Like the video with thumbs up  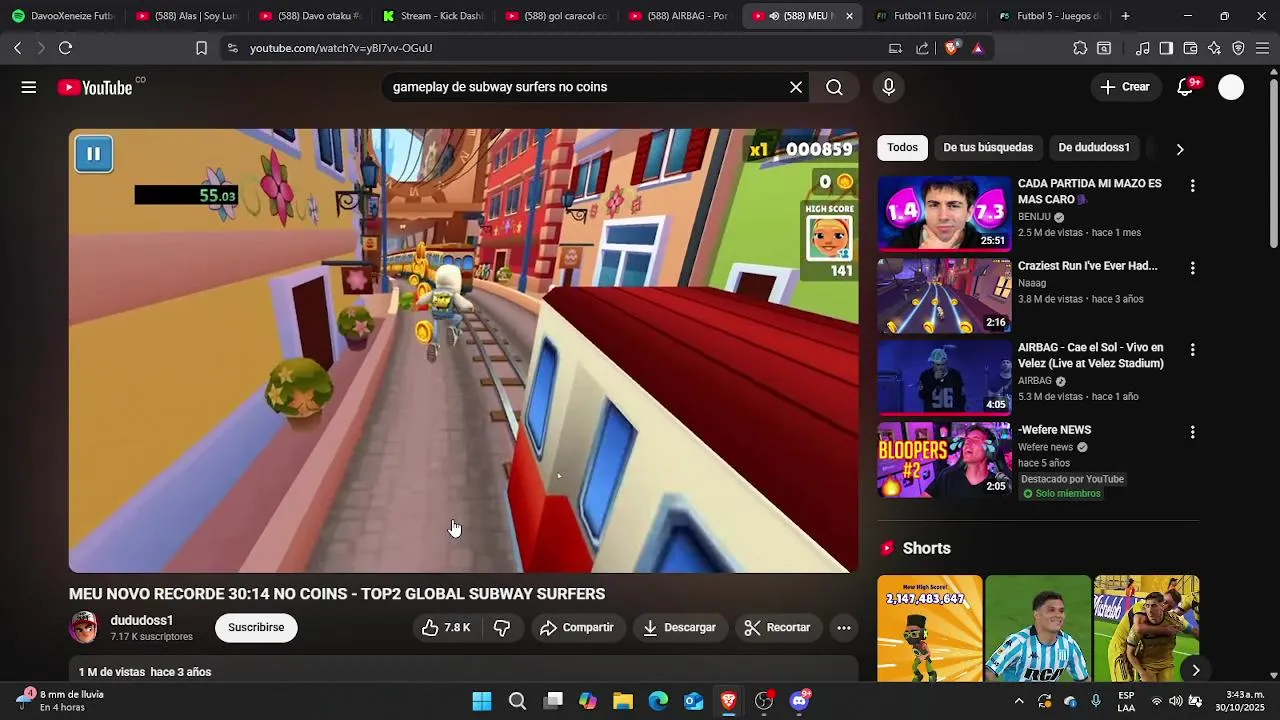pos(446,628)
